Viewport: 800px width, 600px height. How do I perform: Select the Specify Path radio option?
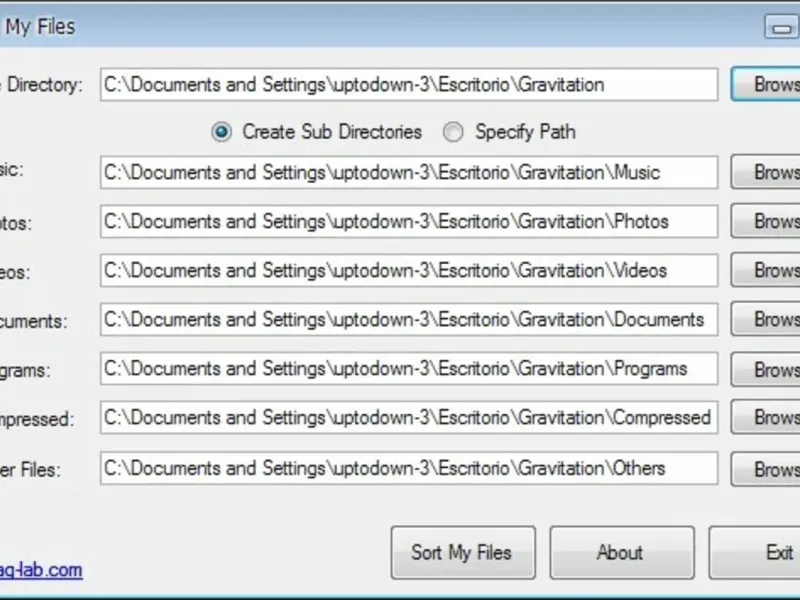455,132
